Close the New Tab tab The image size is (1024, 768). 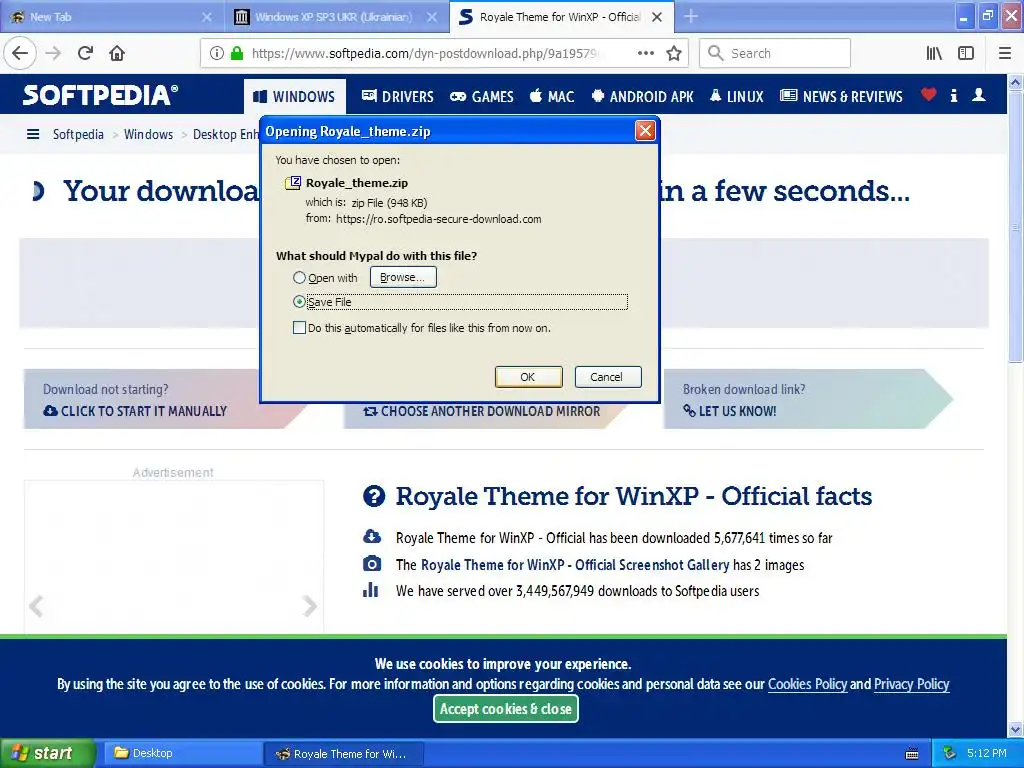click(x=207, y=17)
